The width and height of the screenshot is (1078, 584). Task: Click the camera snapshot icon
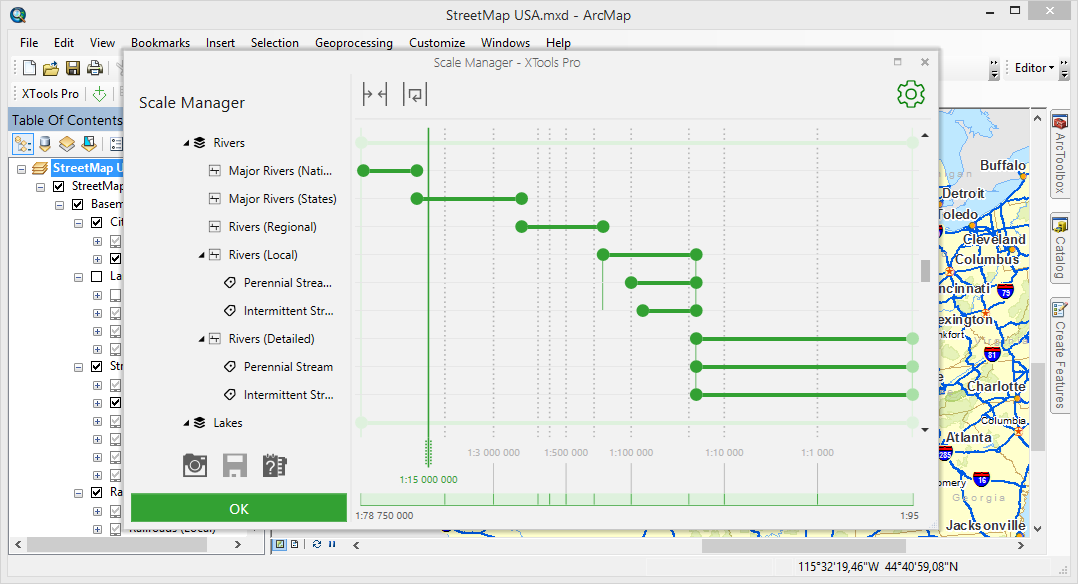pyautogui.click(x=195, y=466)
